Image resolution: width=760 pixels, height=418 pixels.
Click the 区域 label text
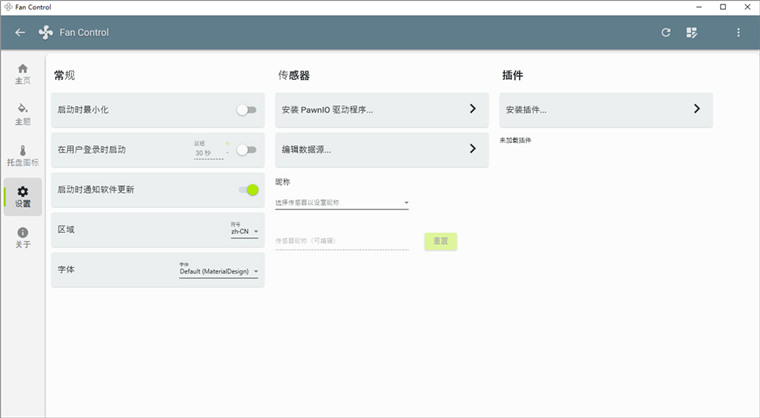pyautogui.click(x=66, y=229)
